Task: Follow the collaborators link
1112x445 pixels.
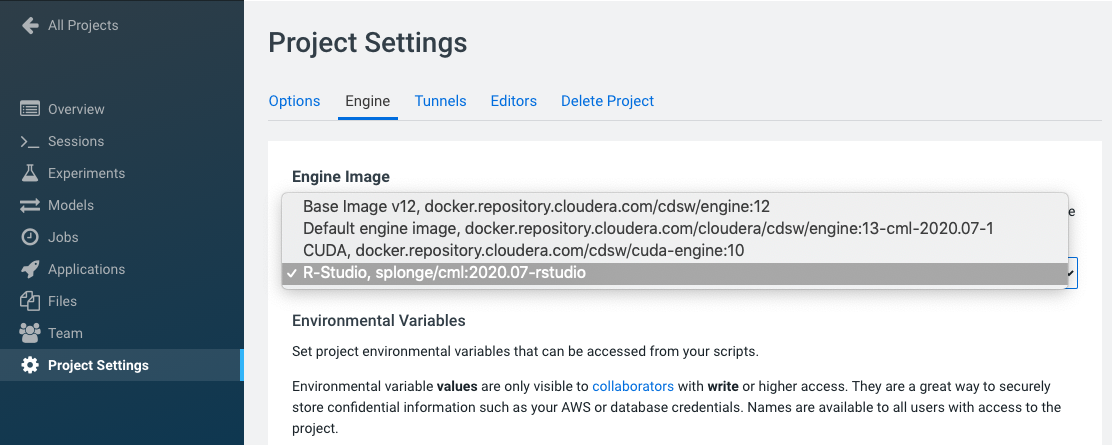Action: click(x=633, y=386)
